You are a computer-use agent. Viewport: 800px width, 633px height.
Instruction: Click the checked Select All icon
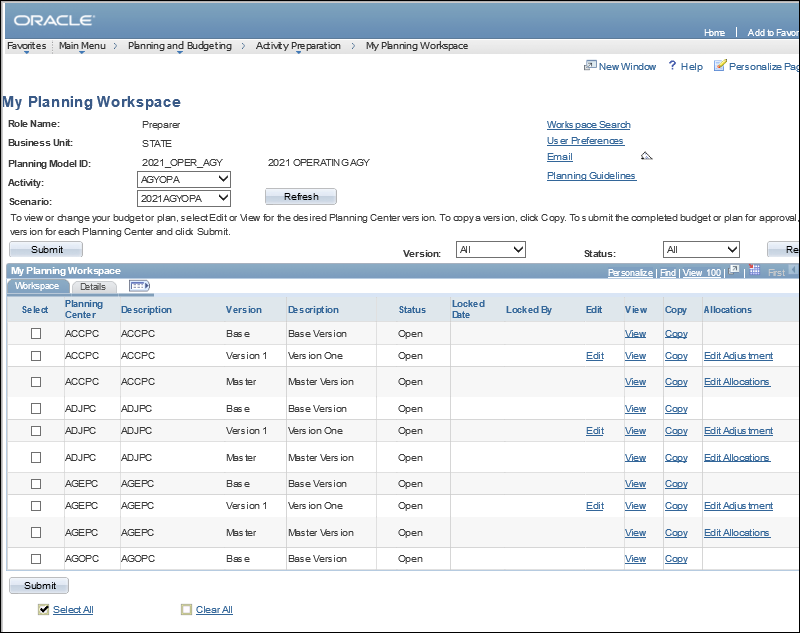[x=44, y=609]
